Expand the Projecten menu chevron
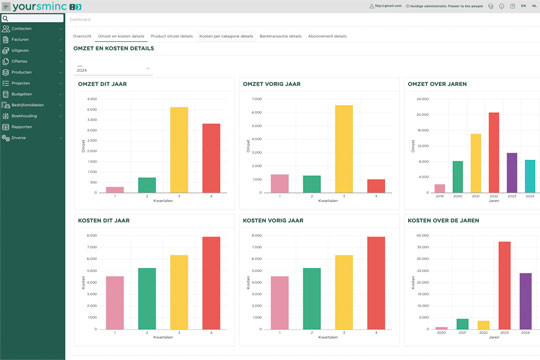Image resolution: width=540 pixels, height=360 pixels. [61, 83]
